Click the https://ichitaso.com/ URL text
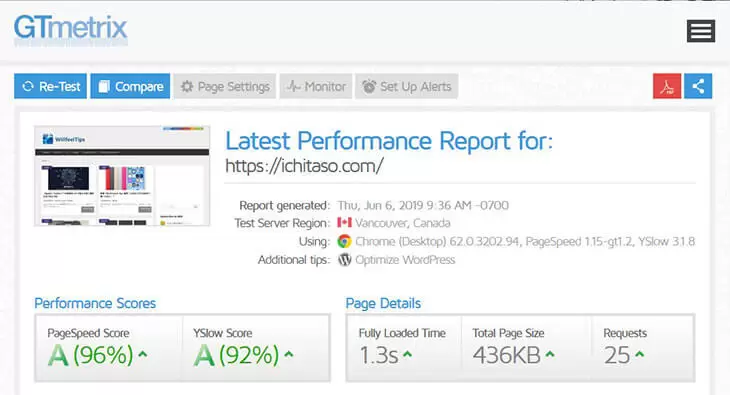Image resolution: width=730 pixels, height=395 pixels. point(304,166)
